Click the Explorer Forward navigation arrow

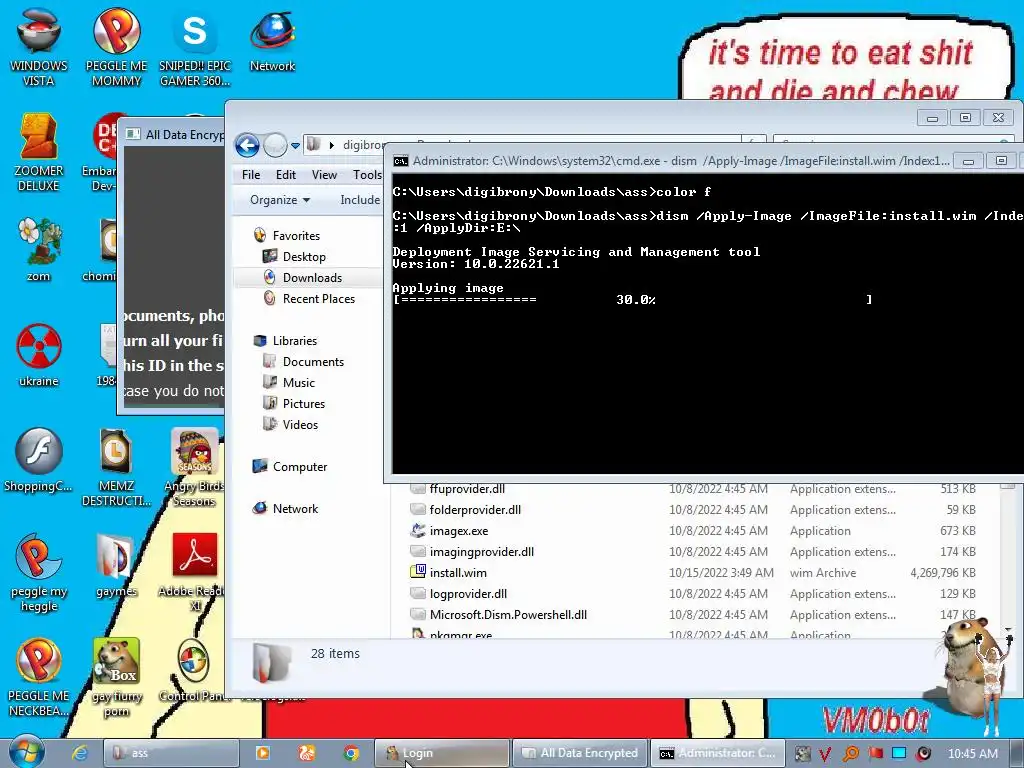click(x=275, y=145)
